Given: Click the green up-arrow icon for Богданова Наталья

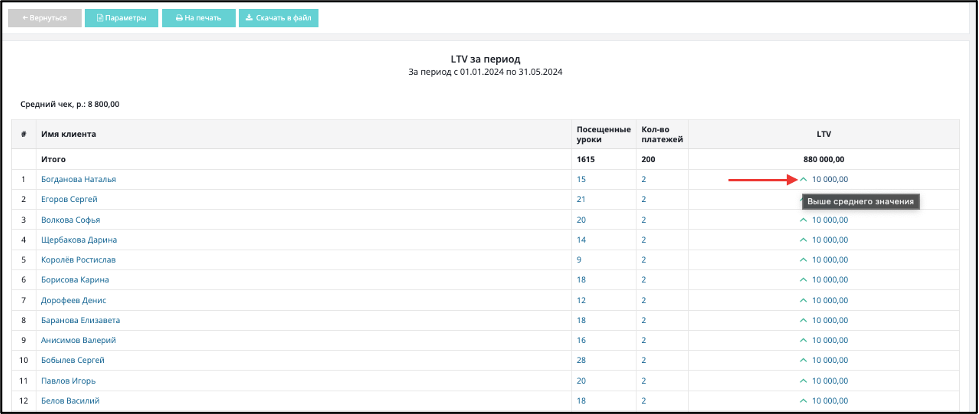Looking at the screenshot, I should [804, 180].
